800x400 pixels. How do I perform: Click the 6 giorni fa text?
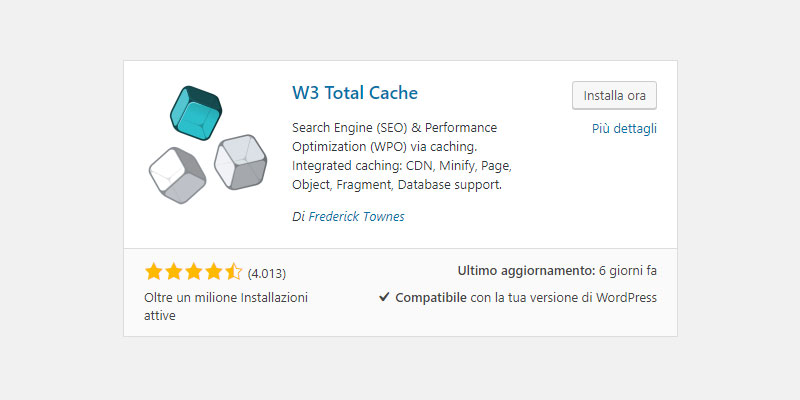tap(628, 271)
